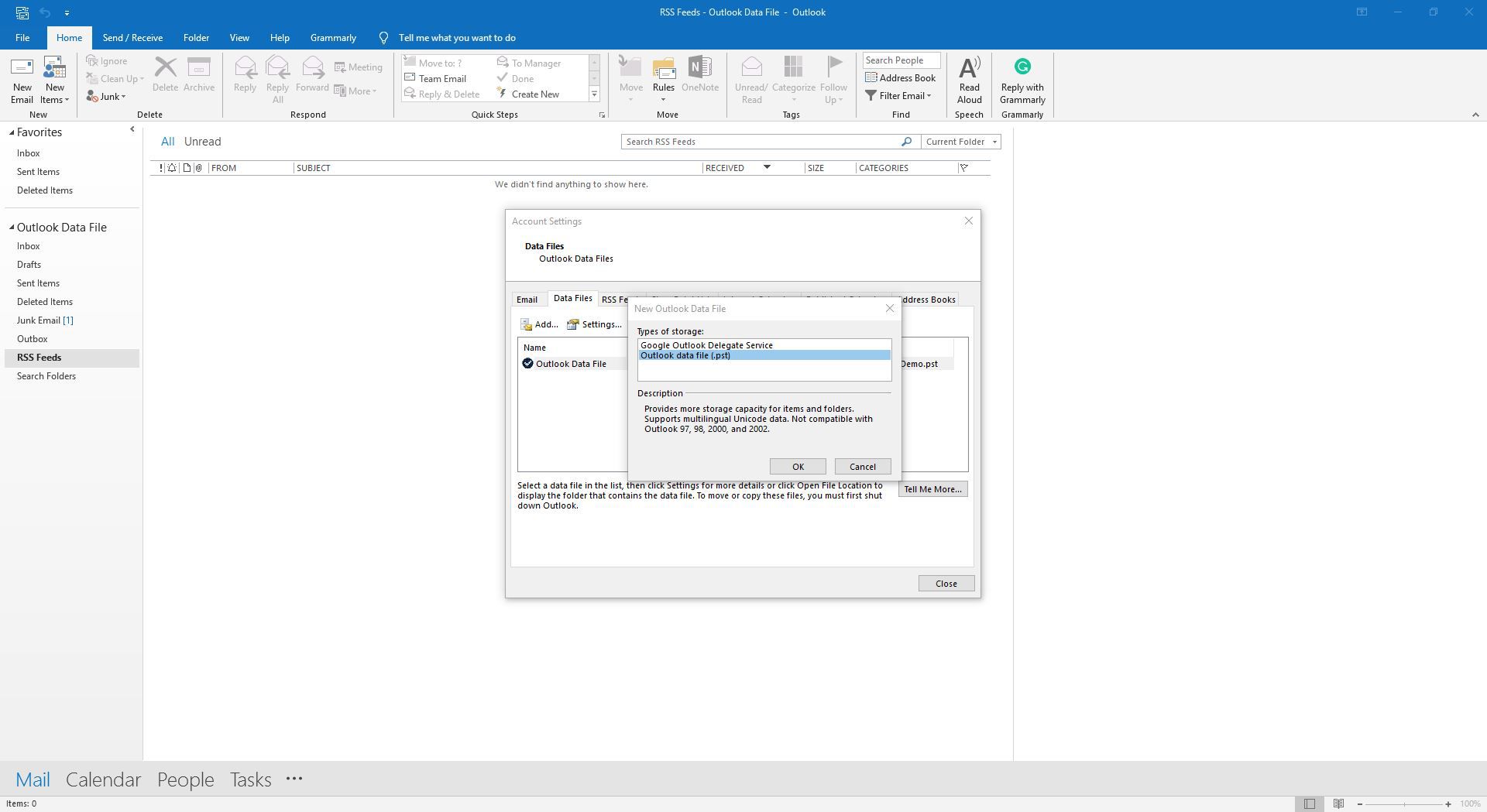The height and width of the screenshot is (812, 1487).
Task: Sort by the Received column
Action: point(753,168)
